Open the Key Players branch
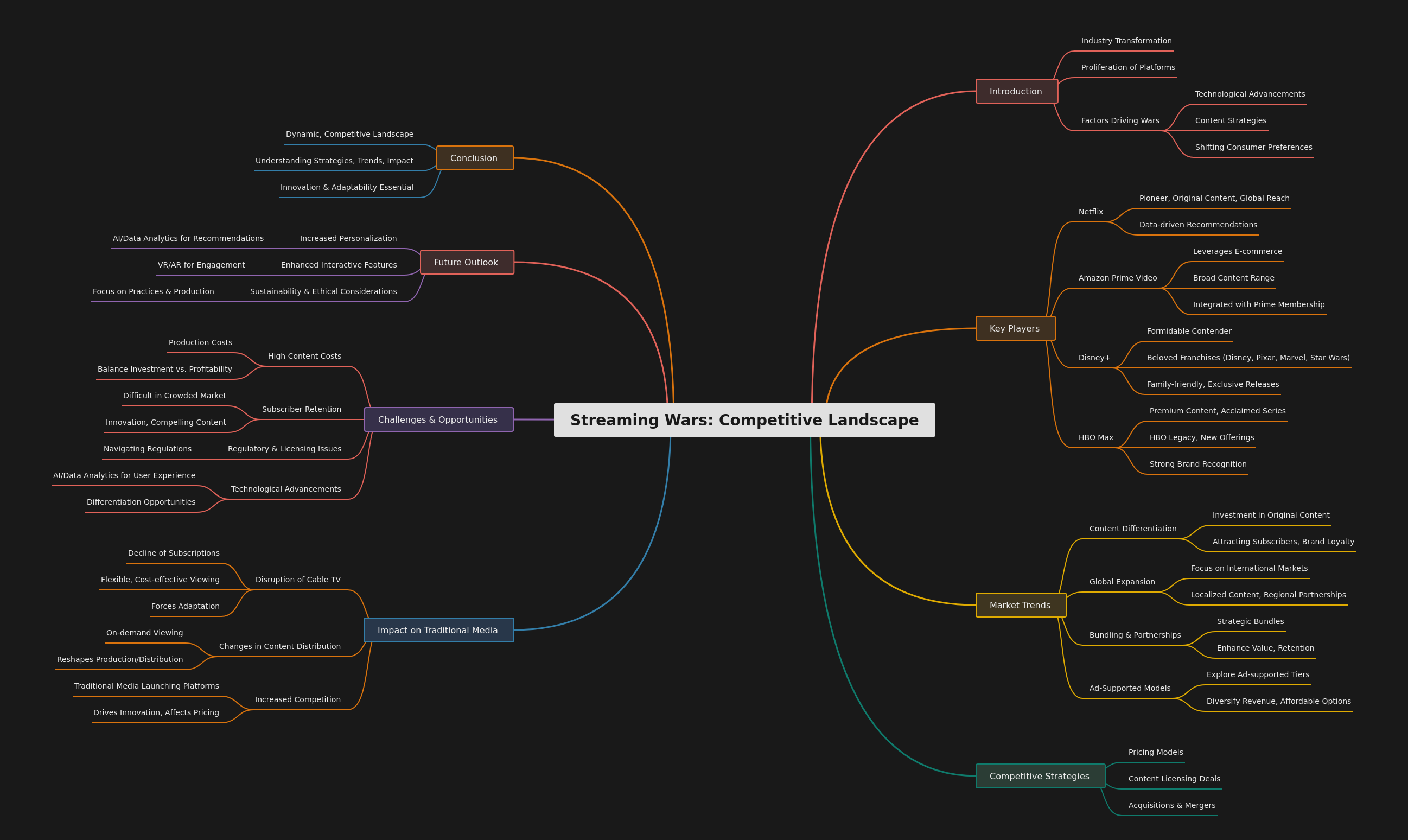Image resolution: width=1408 pixels, height=840 pixels. coord(1015,328)
